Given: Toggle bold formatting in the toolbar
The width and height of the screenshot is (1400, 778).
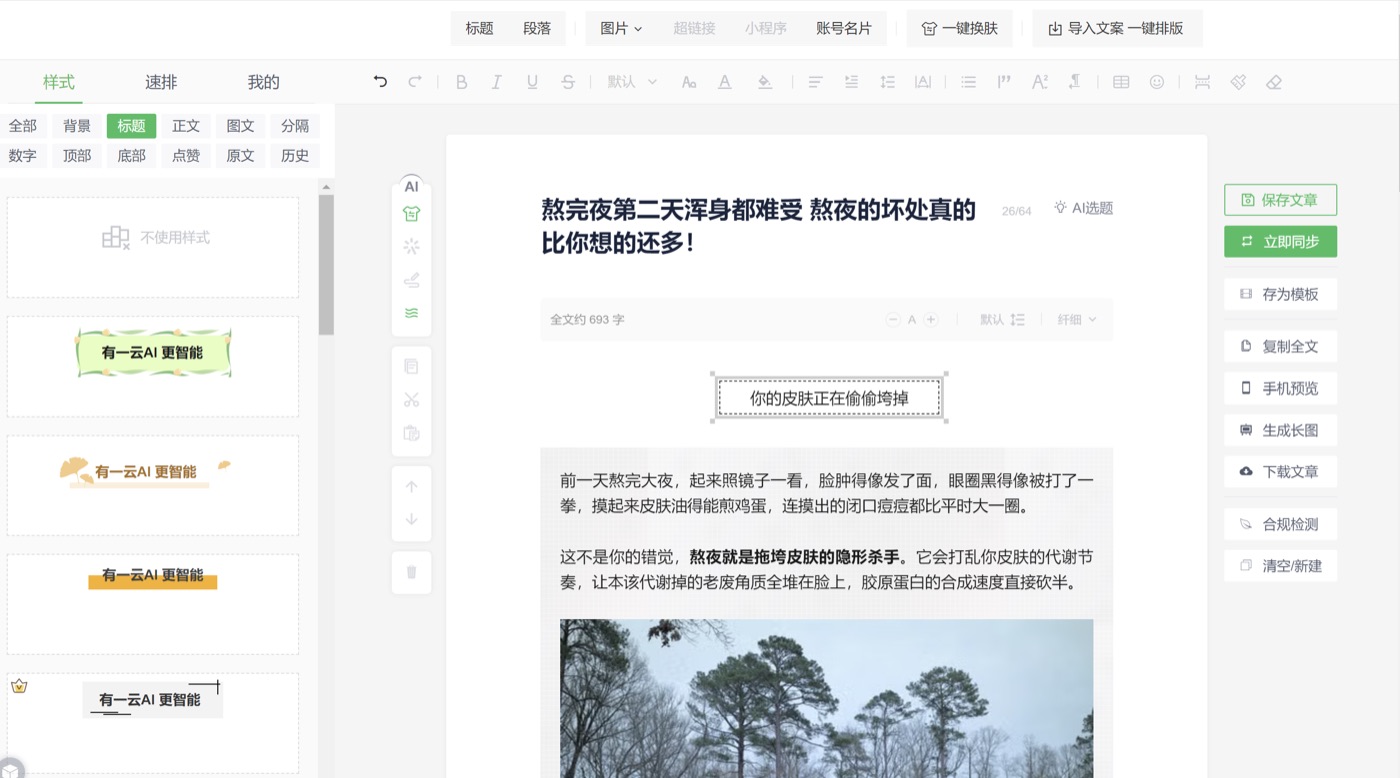Looking at the screenshot, I should (x=461, y=82).
